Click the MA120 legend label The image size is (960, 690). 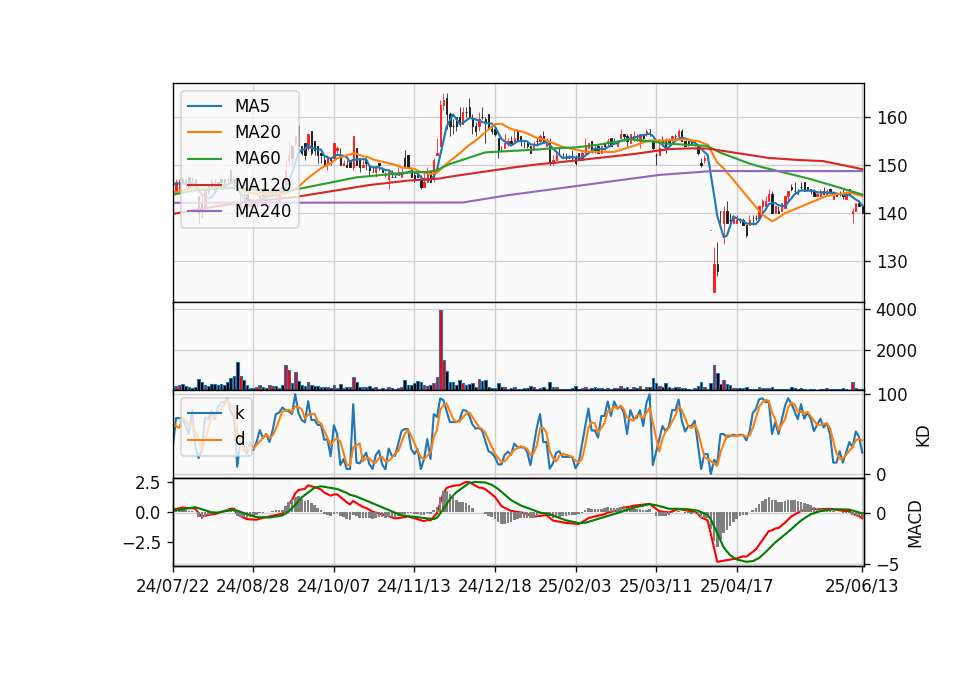tap(263, 185)
